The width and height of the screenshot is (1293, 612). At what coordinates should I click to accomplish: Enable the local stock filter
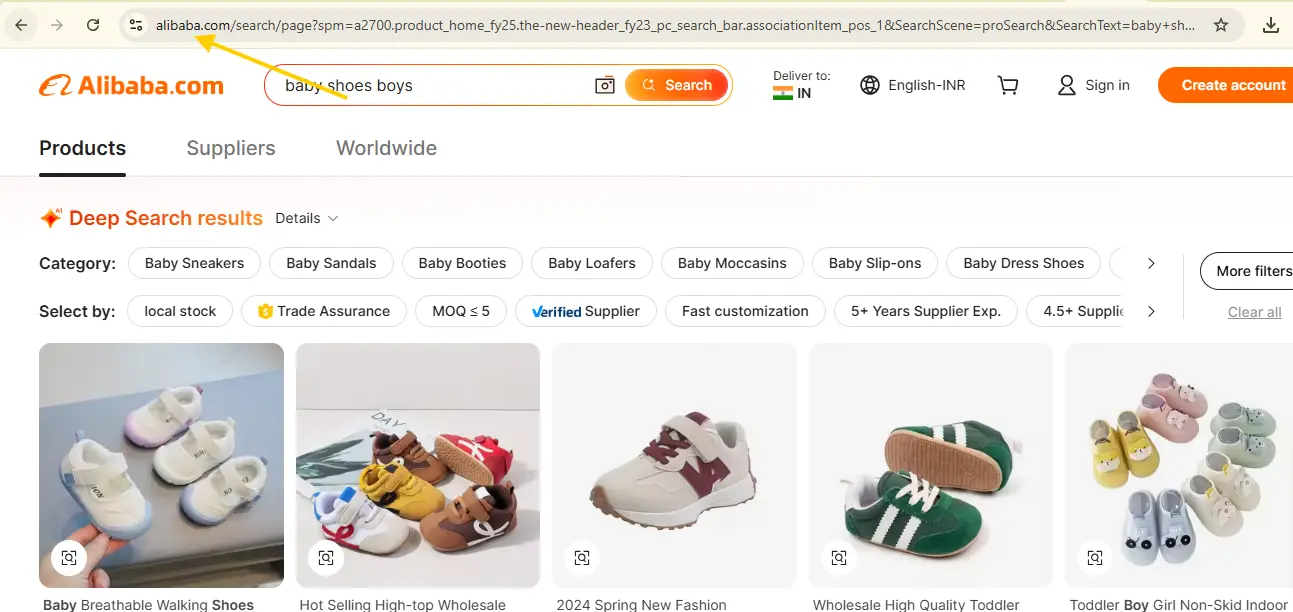pyautogui.click(x=180, y=311)
